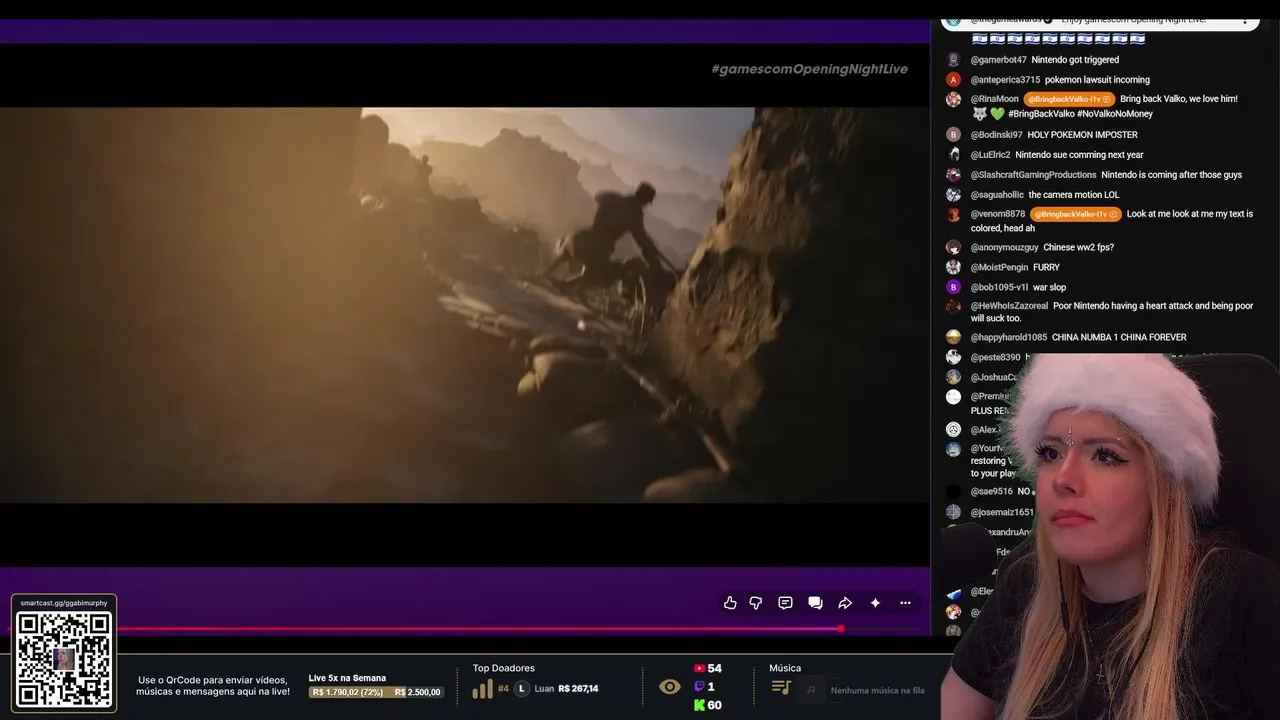Image resolution: width=1280 pixels, height=720 pixels.
Task: Click username @gamerbot47 in chat
Action: click(998, 60)
